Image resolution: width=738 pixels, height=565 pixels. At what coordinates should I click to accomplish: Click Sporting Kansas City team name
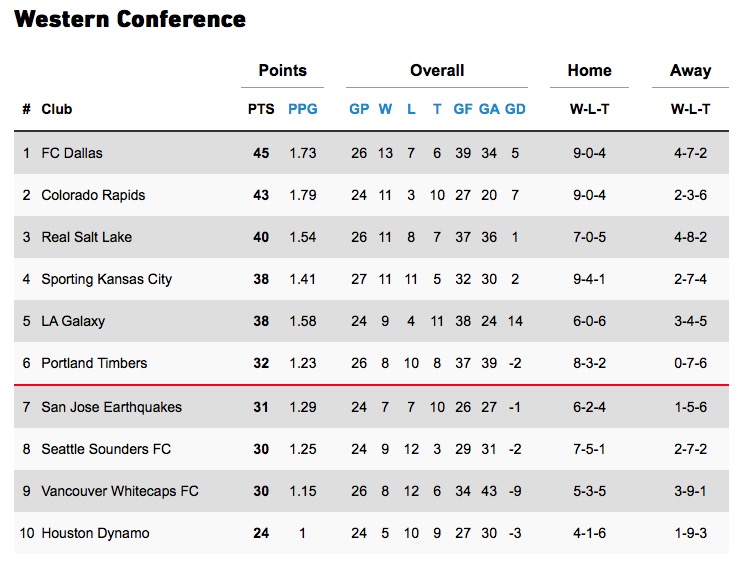[106, 279]
